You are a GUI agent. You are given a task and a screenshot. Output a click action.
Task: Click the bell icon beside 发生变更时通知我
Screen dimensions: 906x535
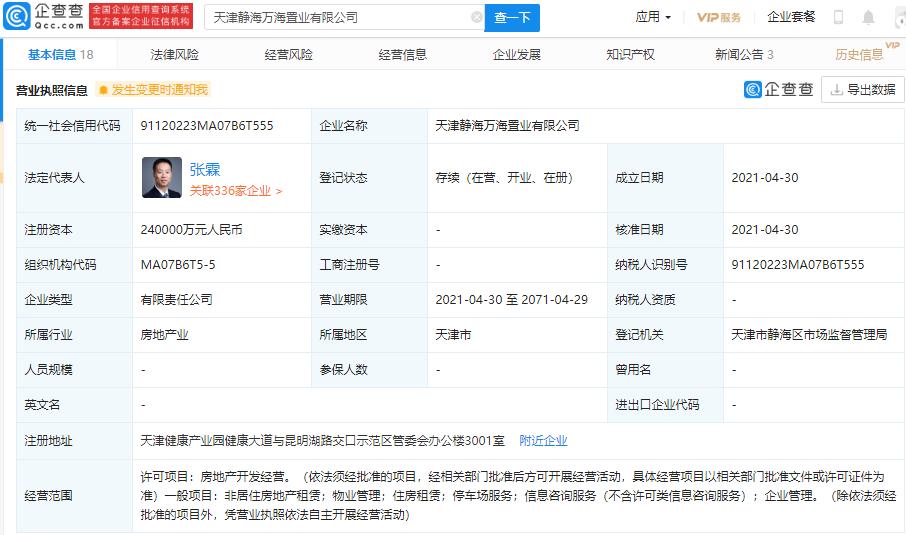pos(103,90)
